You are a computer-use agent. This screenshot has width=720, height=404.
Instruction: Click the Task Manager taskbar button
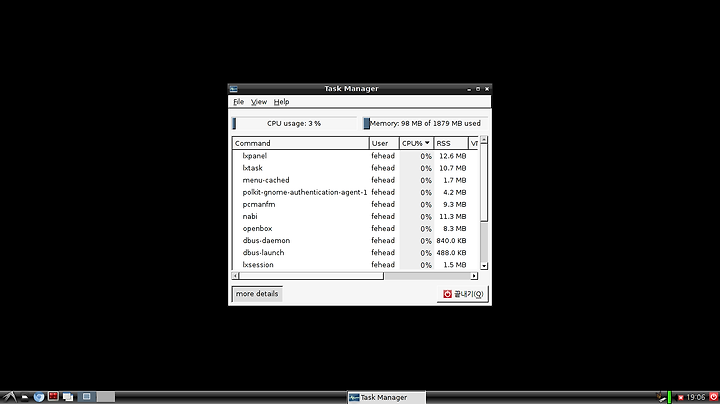click(386, 397)
